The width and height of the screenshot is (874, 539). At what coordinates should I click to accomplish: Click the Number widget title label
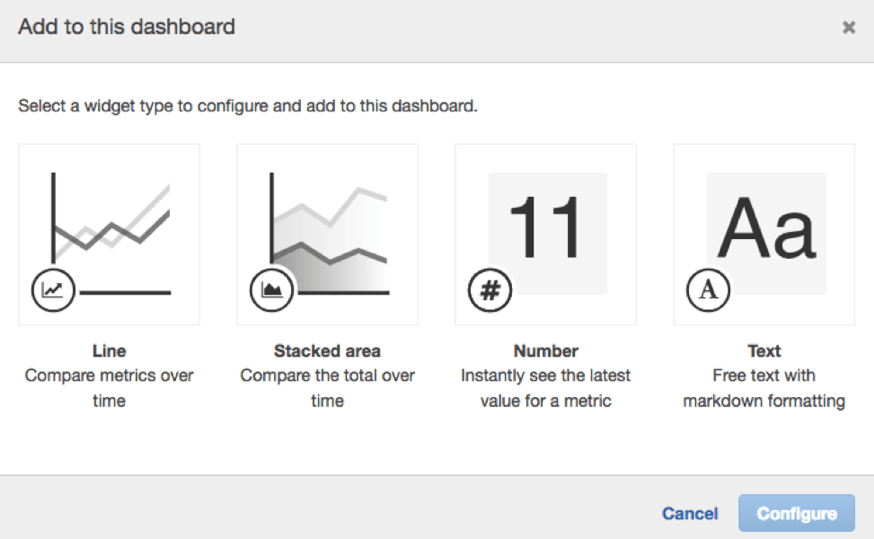(x=546, y=351)
